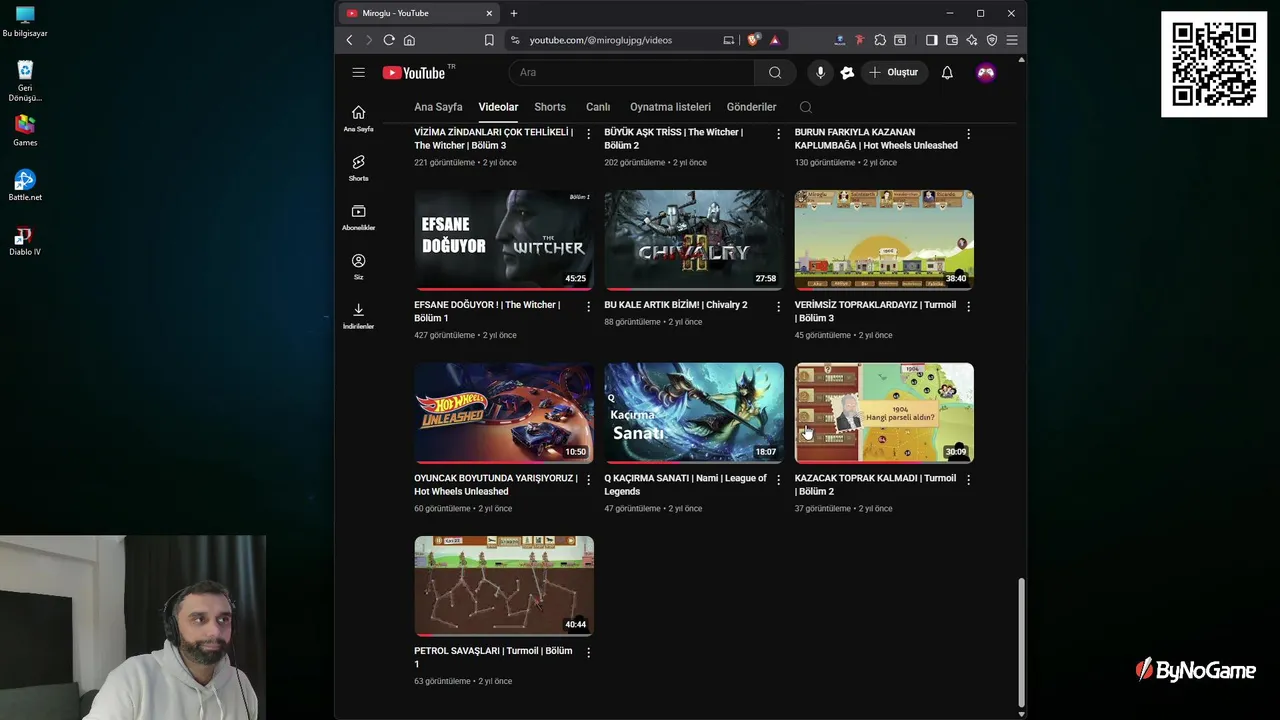Screen dimensions: 1280x720
Task: Select the Videolar tab
Action: coord(498,107)
